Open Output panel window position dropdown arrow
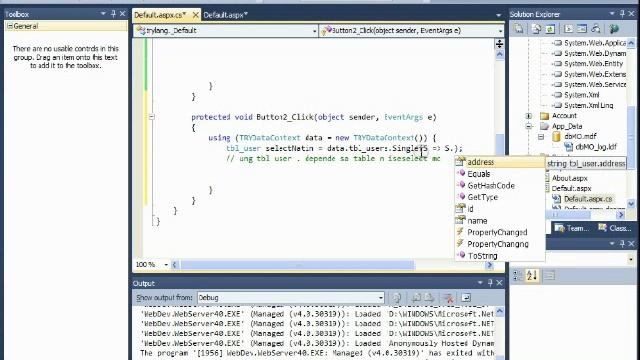Viewport: 640px width, 360px height. click(480, 282)
